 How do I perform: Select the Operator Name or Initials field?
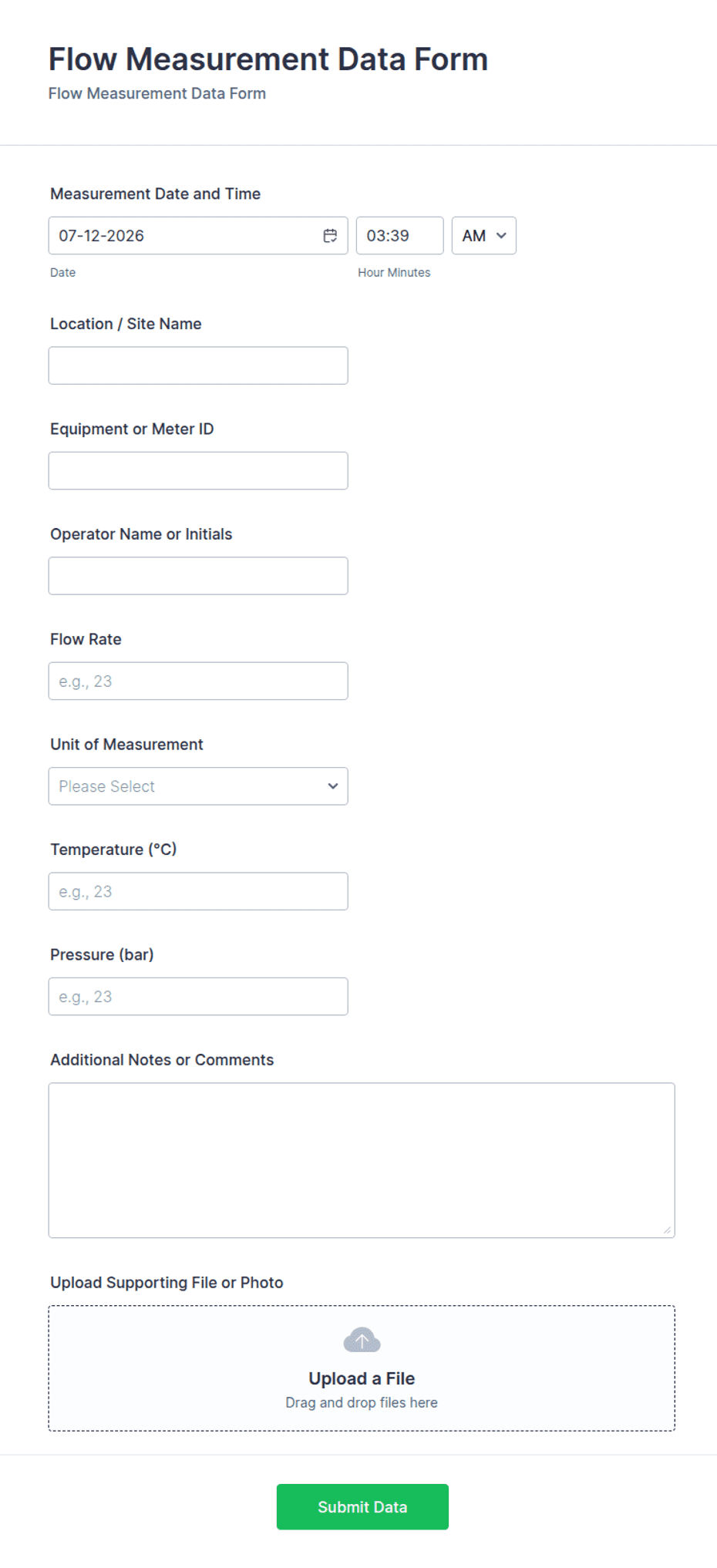tap(198, 576)
